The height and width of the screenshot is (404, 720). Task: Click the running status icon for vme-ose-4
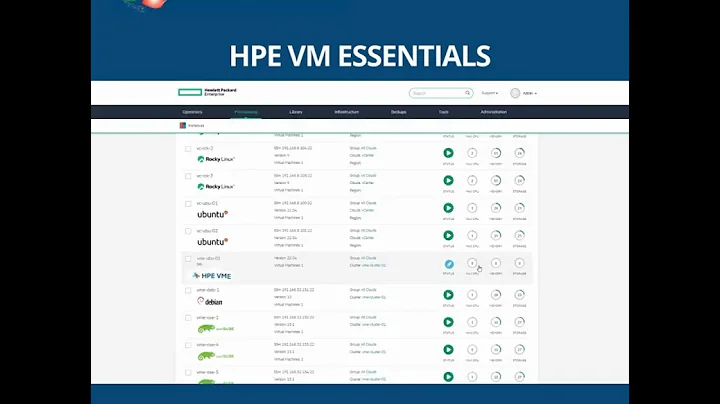click(x=448, y=349)
